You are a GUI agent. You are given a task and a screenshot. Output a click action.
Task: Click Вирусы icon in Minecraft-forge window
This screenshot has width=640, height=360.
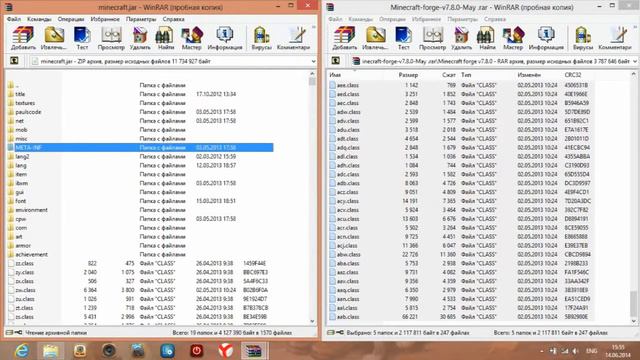pyautogui.click(x=583, y=38)
